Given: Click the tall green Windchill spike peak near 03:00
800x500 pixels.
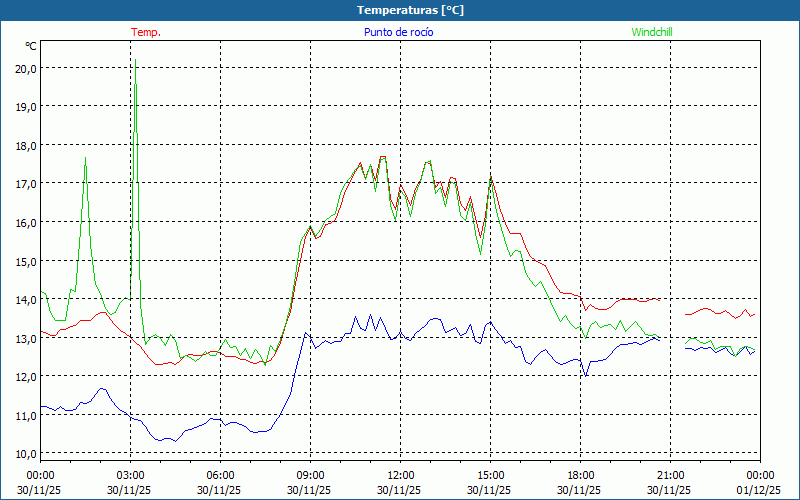Looking at the screenshot, I should [135, 84].
